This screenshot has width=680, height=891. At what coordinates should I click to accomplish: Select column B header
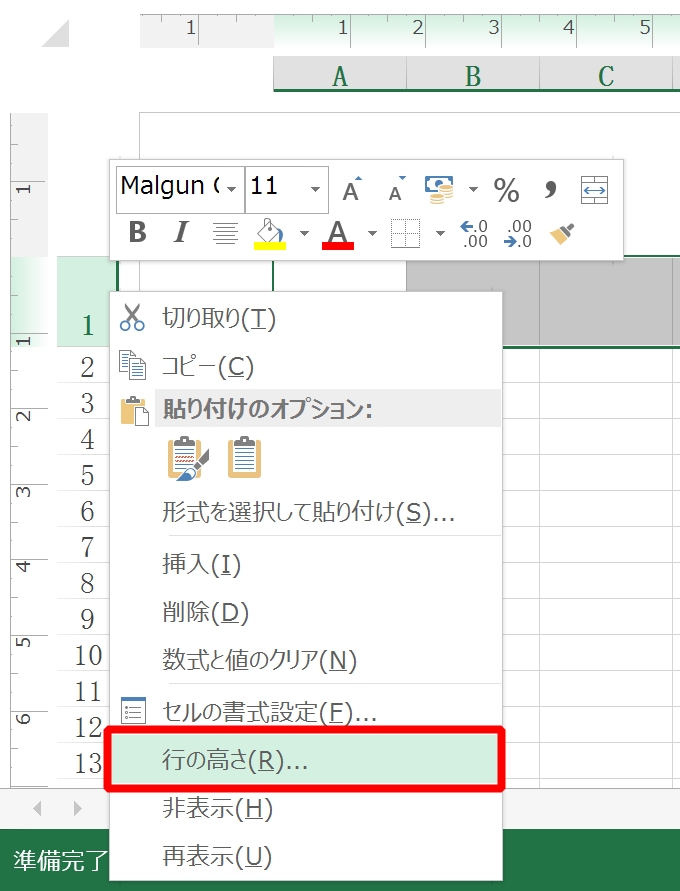pos(473,76)
